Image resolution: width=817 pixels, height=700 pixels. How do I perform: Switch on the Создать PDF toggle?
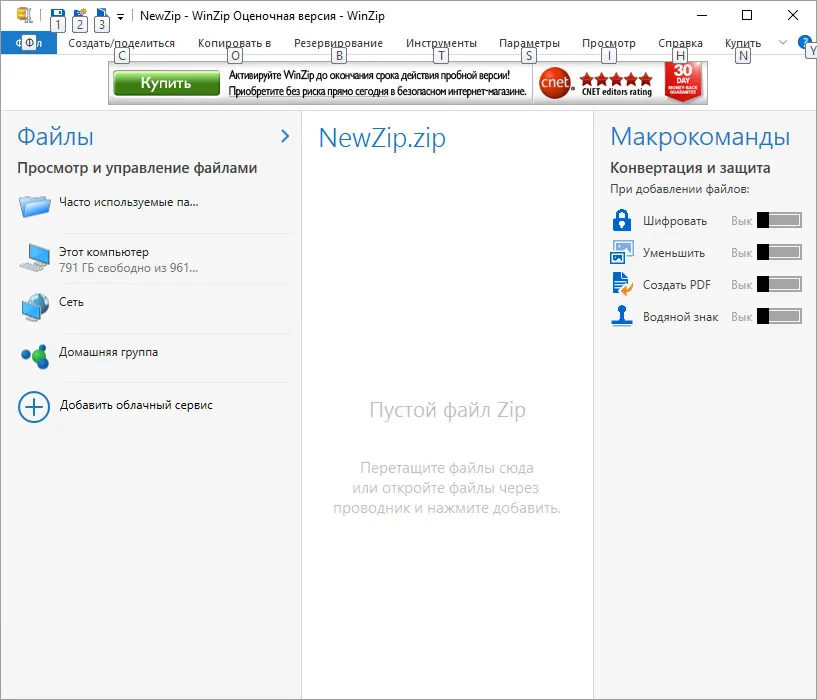point(779,285)
